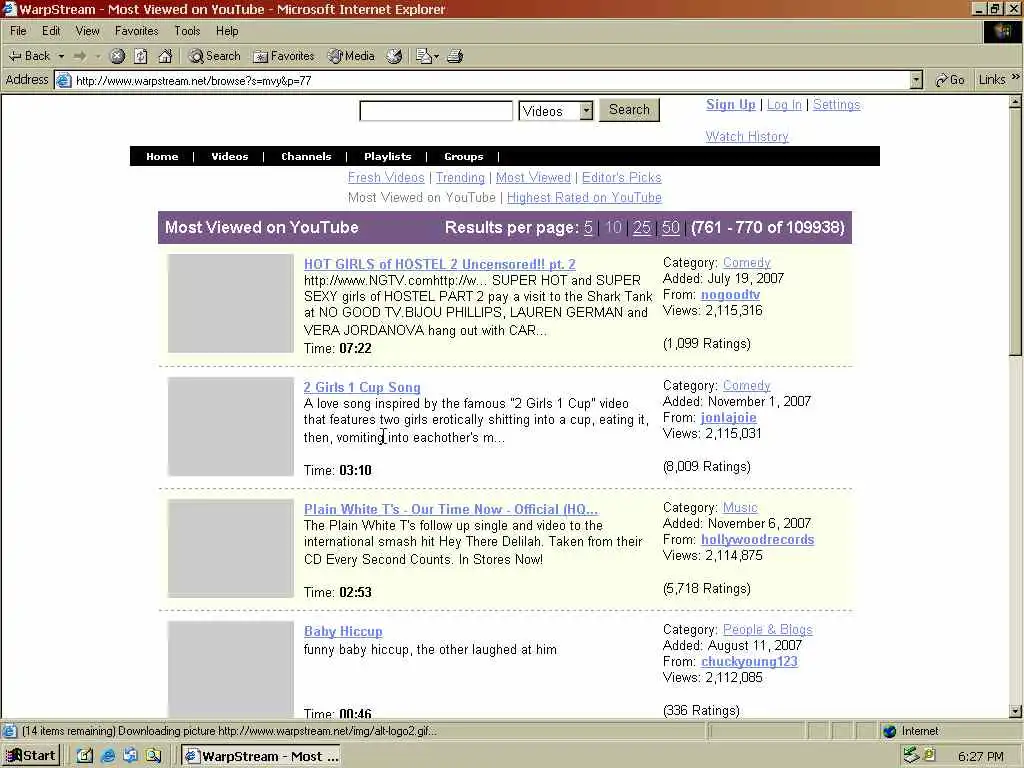This screenshot has height=768, width=1024.
Task: Click the Forward arrow button
Action: 80,56
